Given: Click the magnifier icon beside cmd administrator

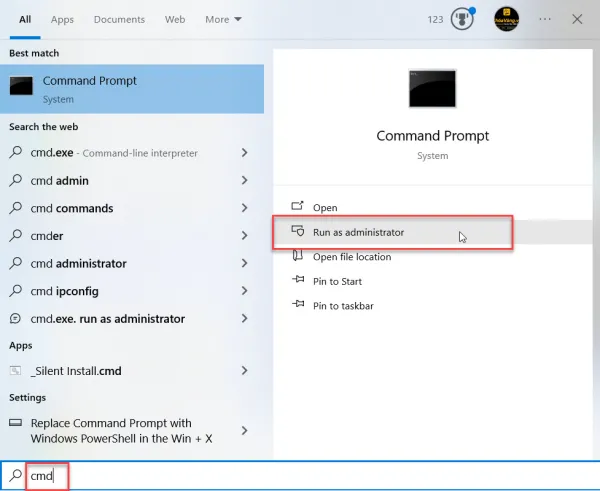Looking at the screenshot, I should (15, 263).
